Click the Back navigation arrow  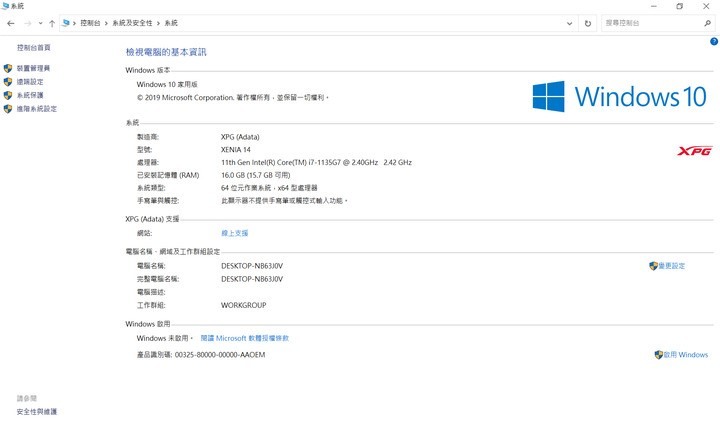[11, 23]
